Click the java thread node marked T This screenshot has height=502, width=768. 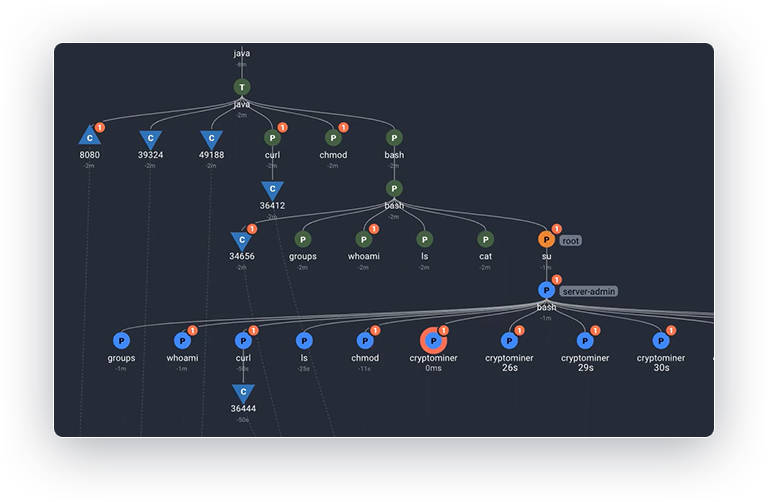coord(242,88)
